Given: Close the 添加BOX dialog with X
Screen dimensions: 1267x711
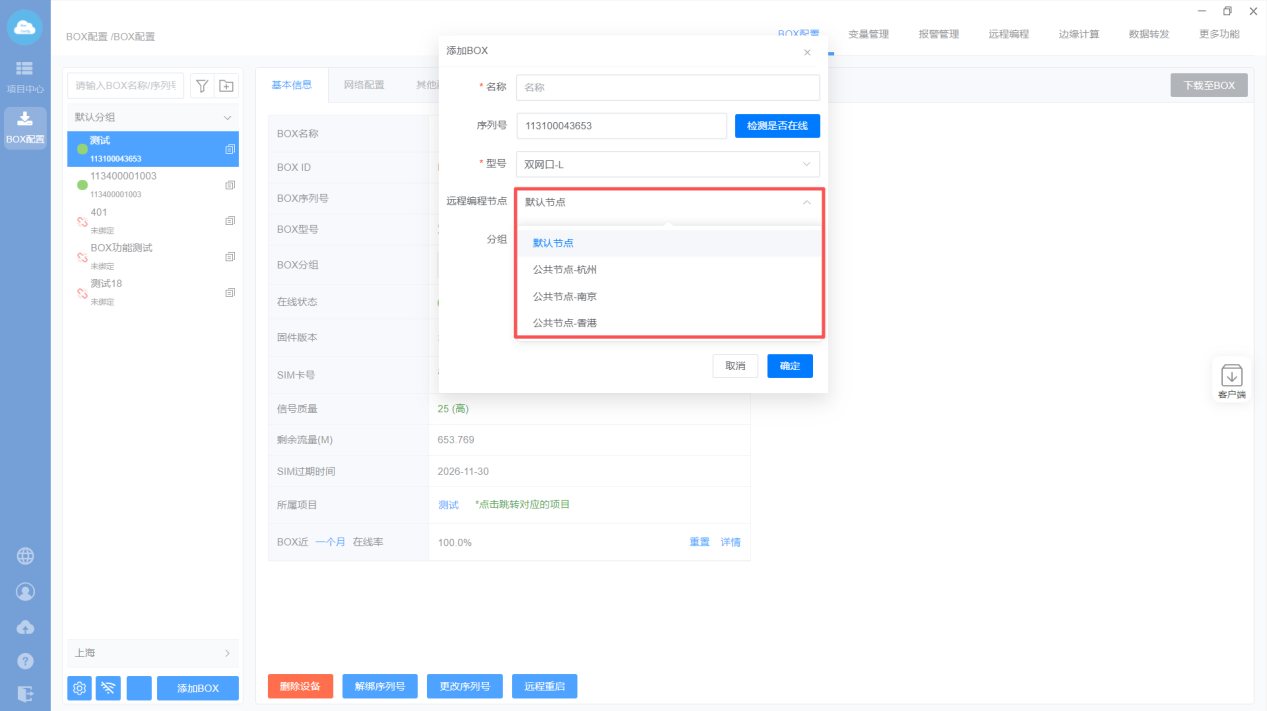Looking at the screenshot, I should [807, 52].
